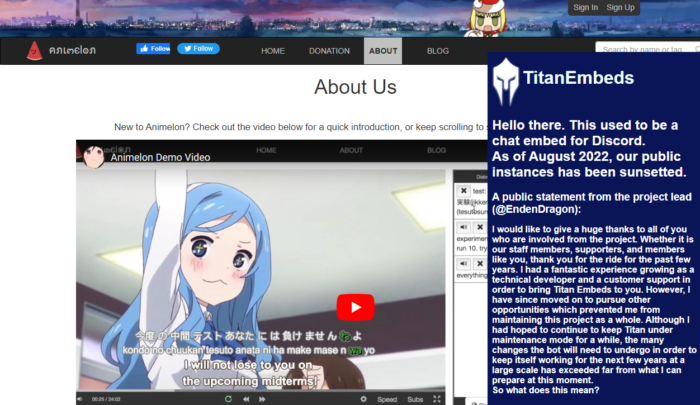Screen dimensions: 700x405
Task: Select the ABOUT nav tab
Action: click(383, 51)
